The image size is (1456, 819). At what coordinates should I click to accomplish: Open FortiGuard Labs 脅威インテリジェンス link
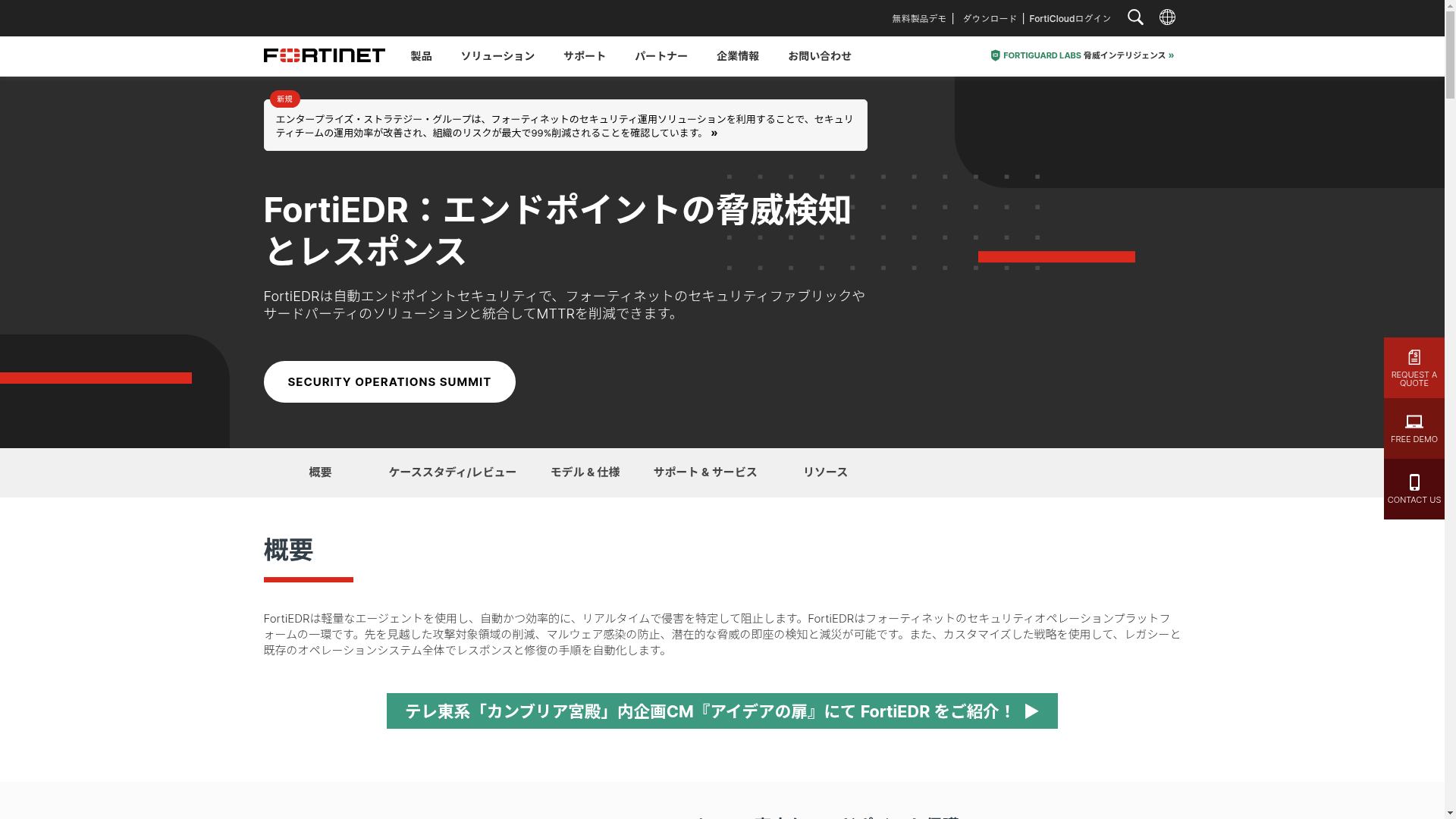point(1082,55)
